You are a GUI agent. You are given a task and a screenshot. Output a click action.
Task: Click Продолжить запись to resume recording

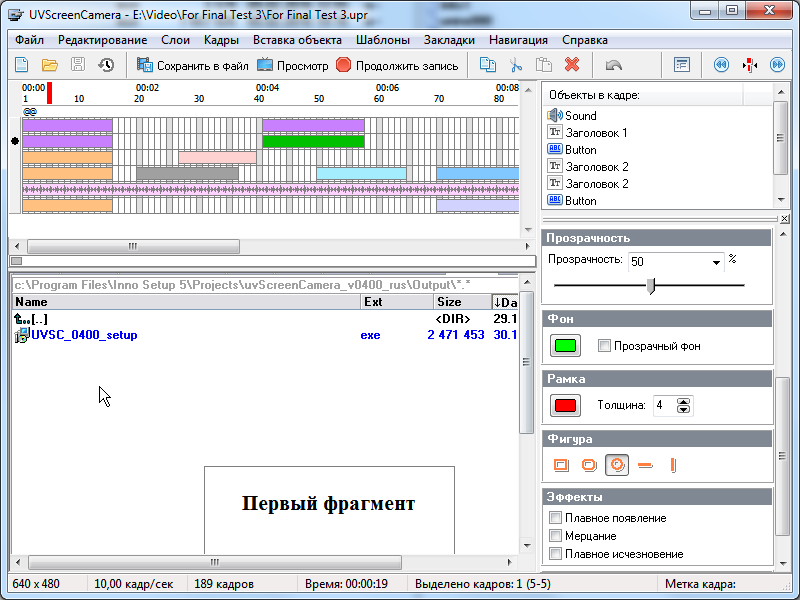397,66
